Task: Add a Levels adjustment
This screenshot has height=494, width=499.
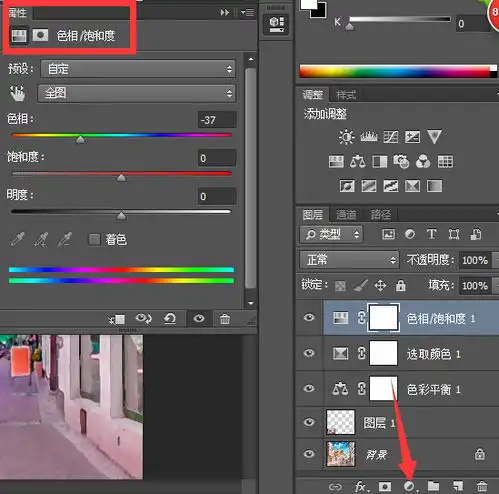Action: tap(369, 137)
